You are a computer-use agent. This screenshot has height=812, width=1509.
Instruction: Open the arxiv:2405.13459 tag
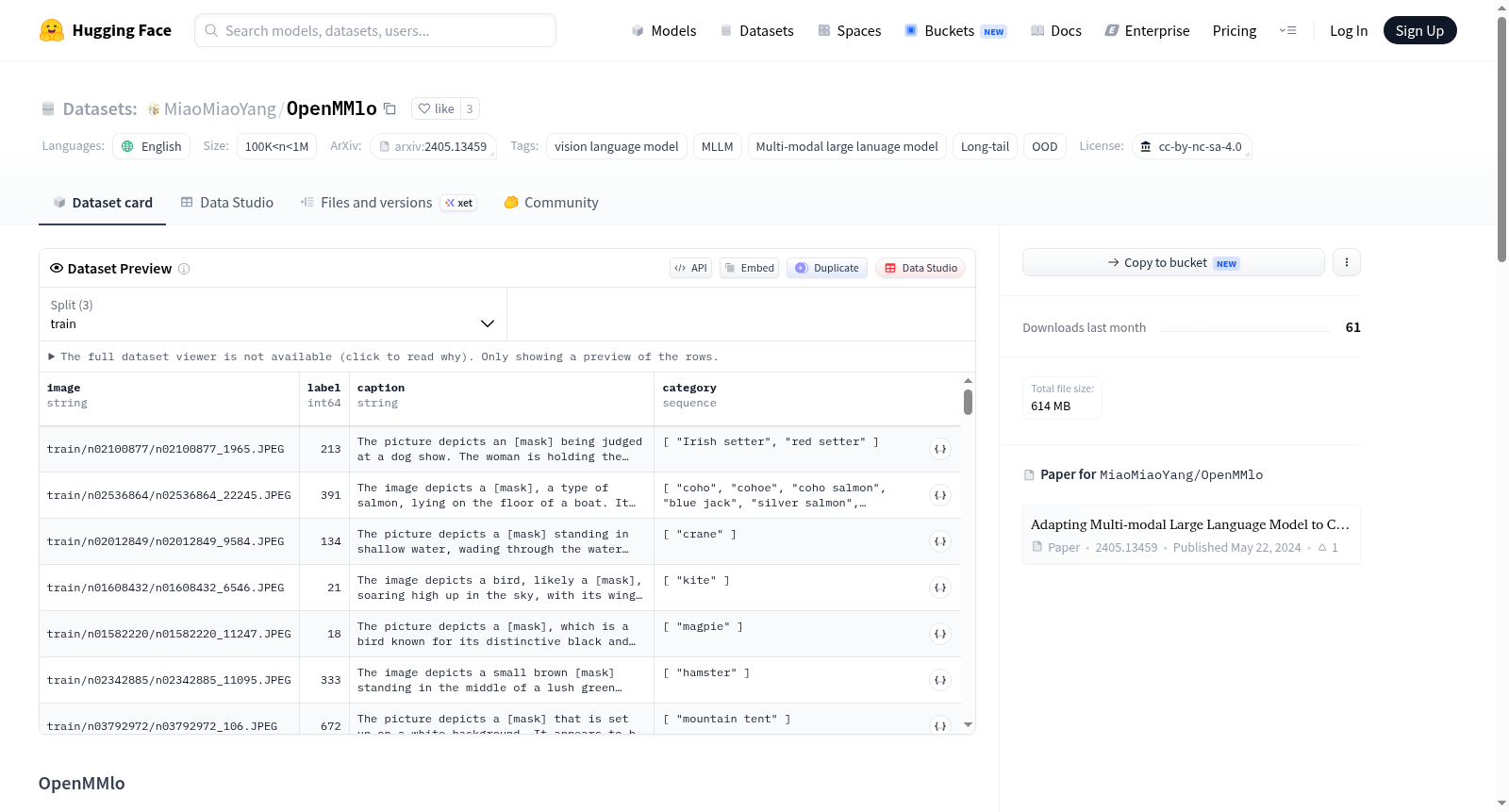434,146
